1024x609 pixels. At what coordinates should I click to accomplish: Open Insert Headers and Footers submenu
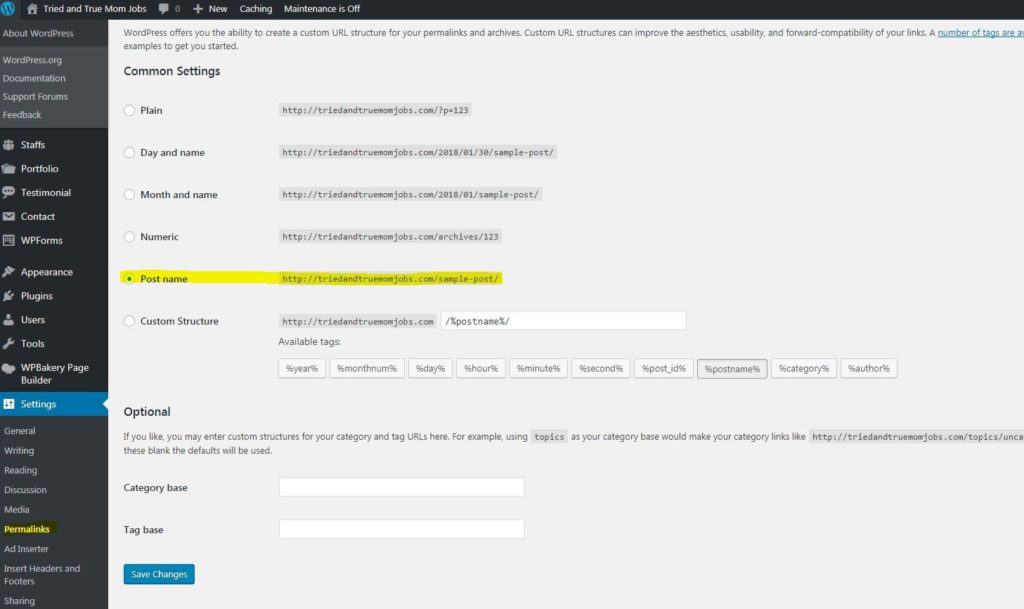42,574
